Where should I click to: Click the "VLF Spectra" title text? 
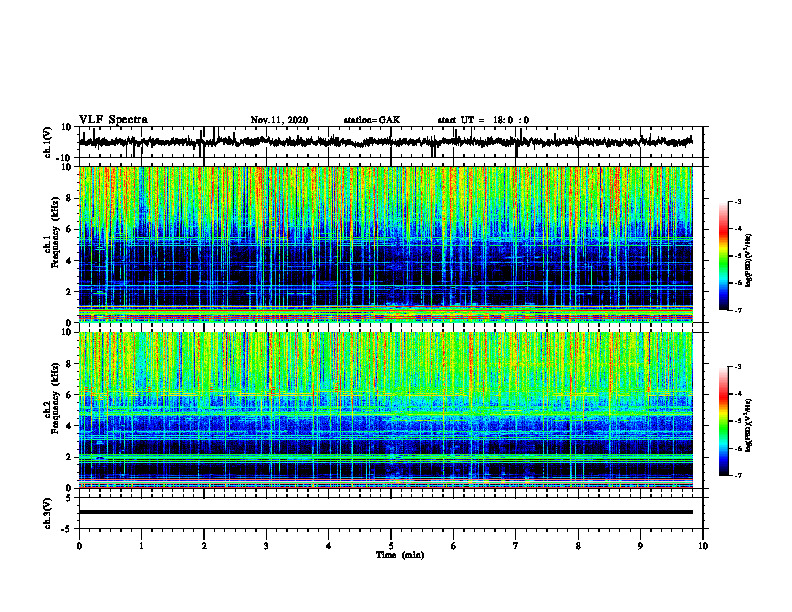pos(113,120)
